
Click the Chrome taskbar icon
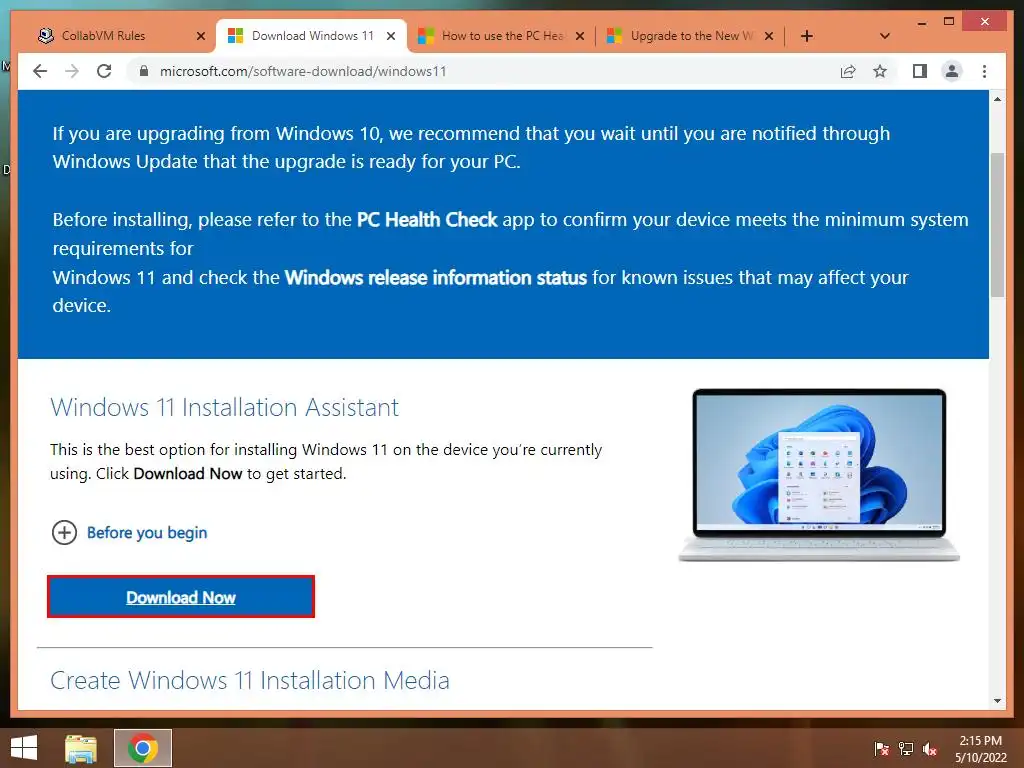[x=143, y=748]
